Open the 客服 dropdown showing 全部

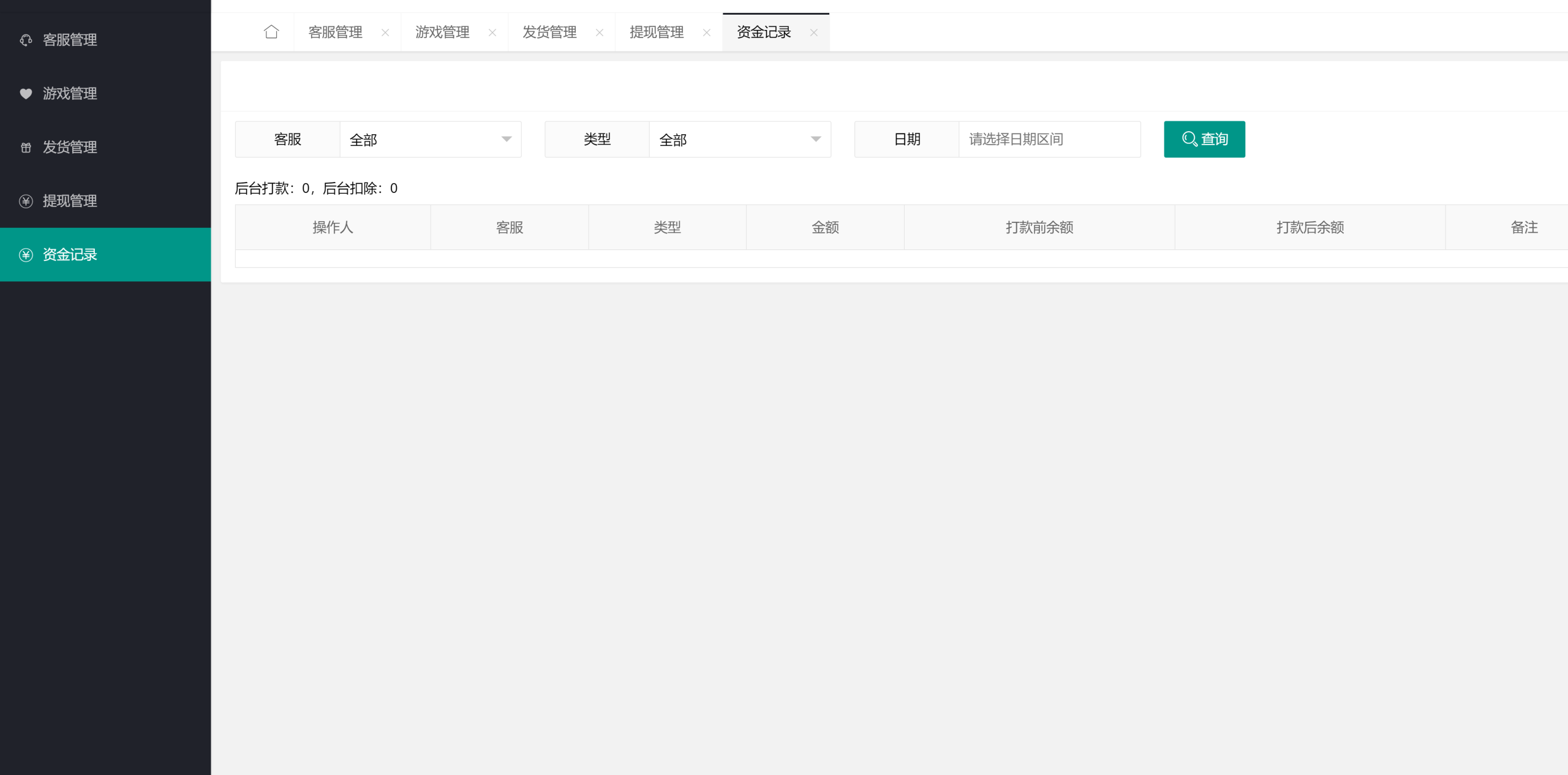[x=430, y=140]
